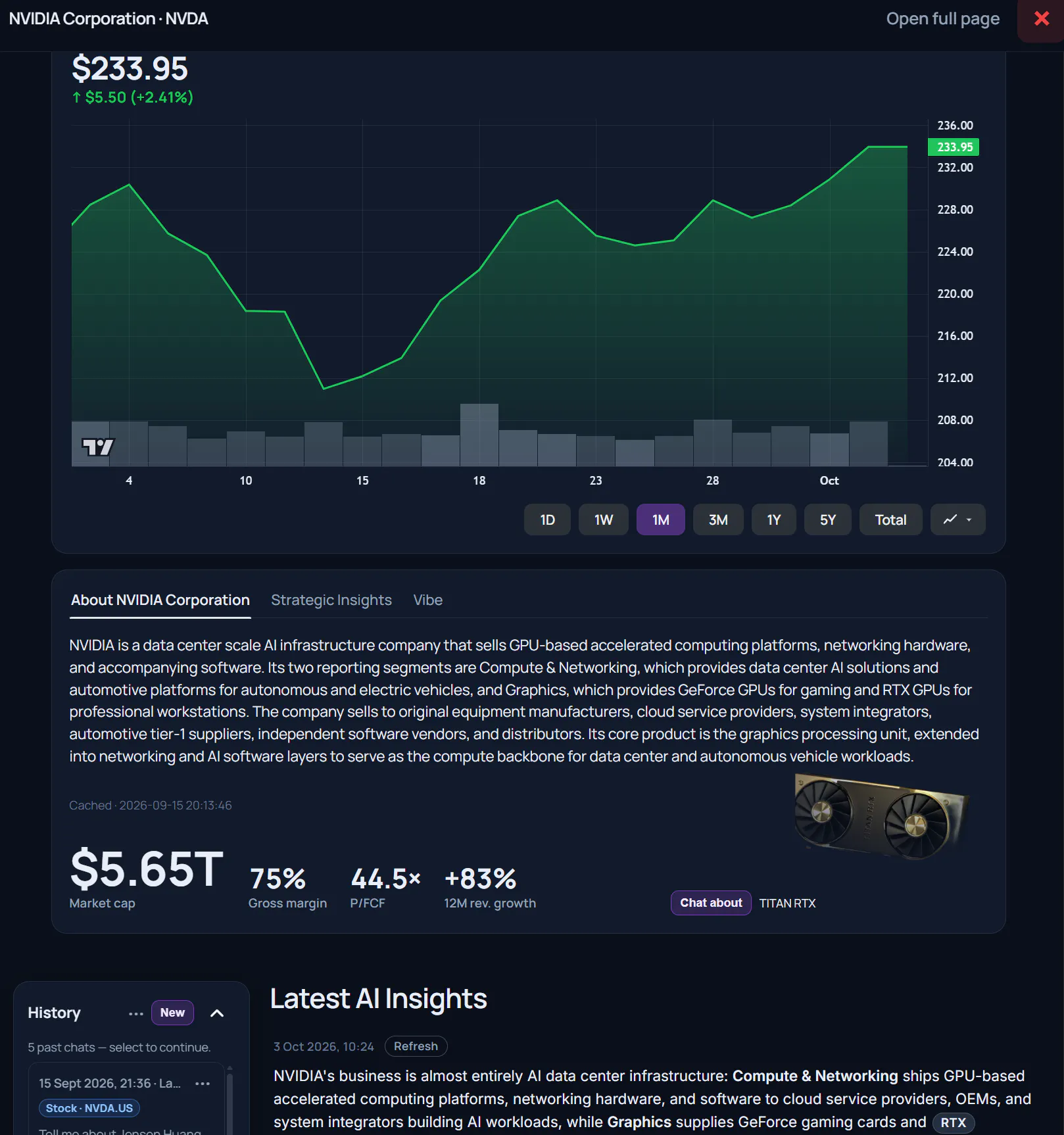Image resolution: width=1064 pixels, height=1135 pixels.
Task: Click the $5.65T market cap value
Action: [147, 869]
